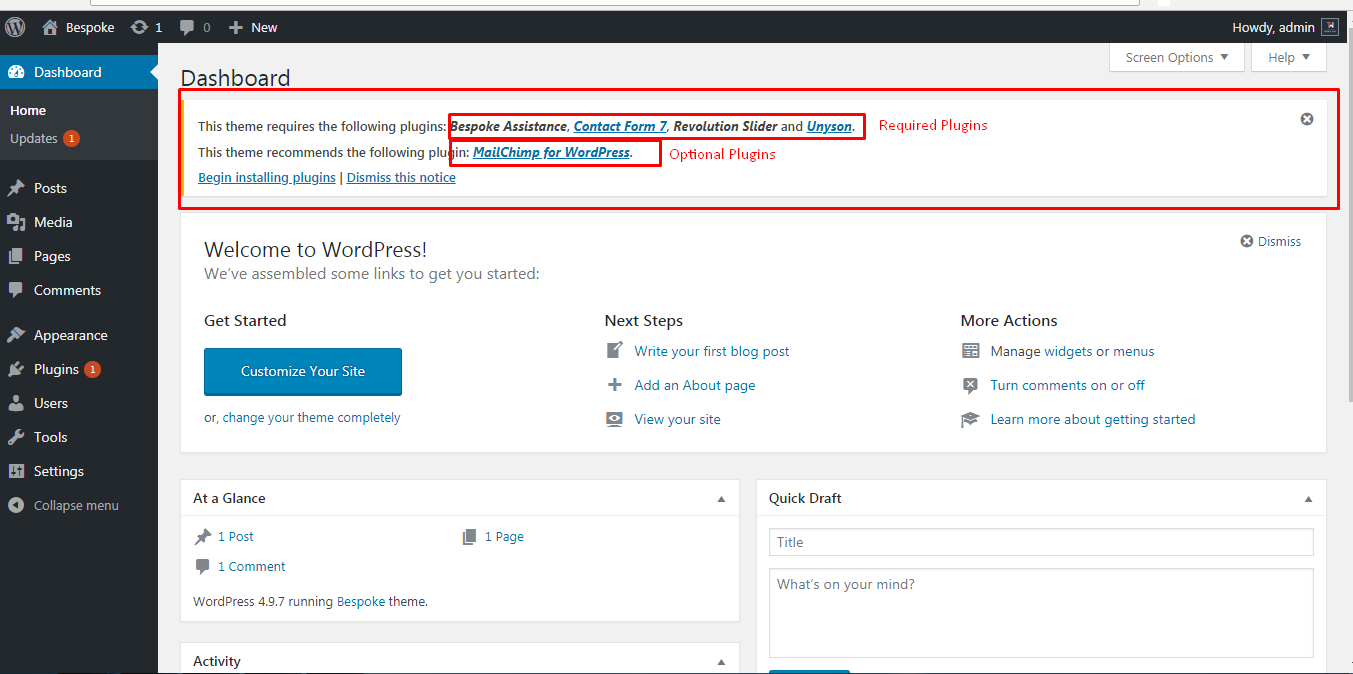The image size is (1353, 674).
Task: Open the Howdy, admin account menu
Action: (1285, 27)
